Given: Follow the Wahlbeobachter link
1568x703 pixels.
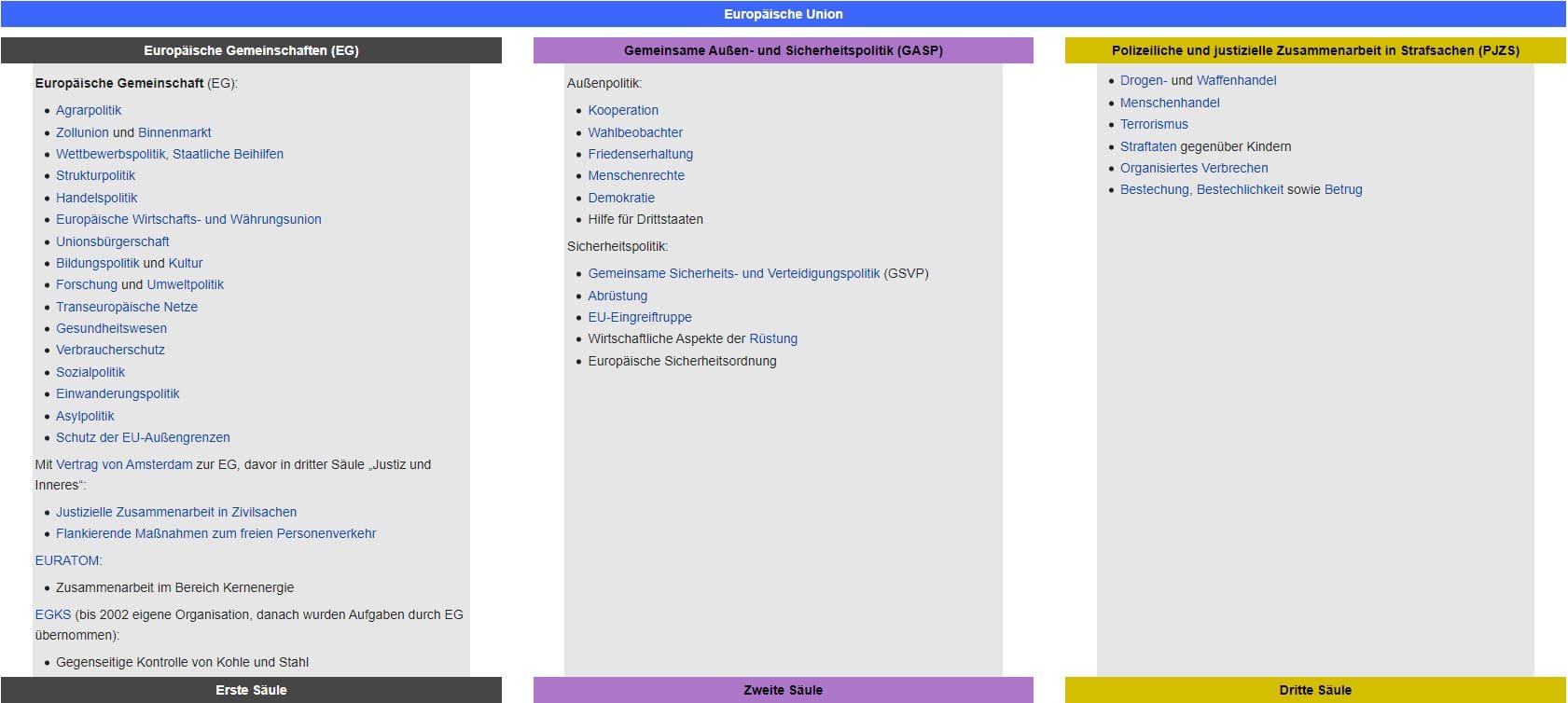Looking at the screenshot, I should (x=635, y=132).
